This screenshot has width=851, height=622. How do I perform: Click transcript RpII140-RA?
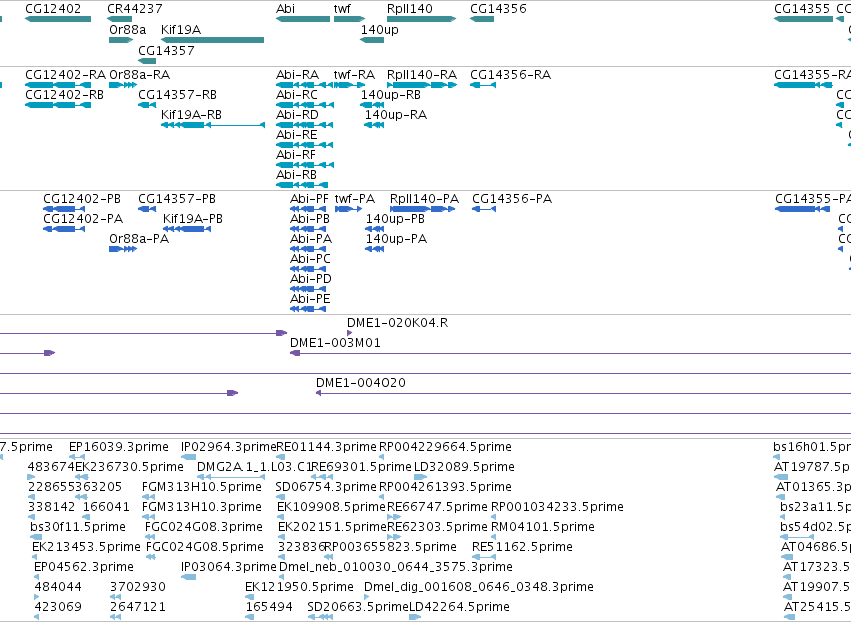[x=422, y=85]
